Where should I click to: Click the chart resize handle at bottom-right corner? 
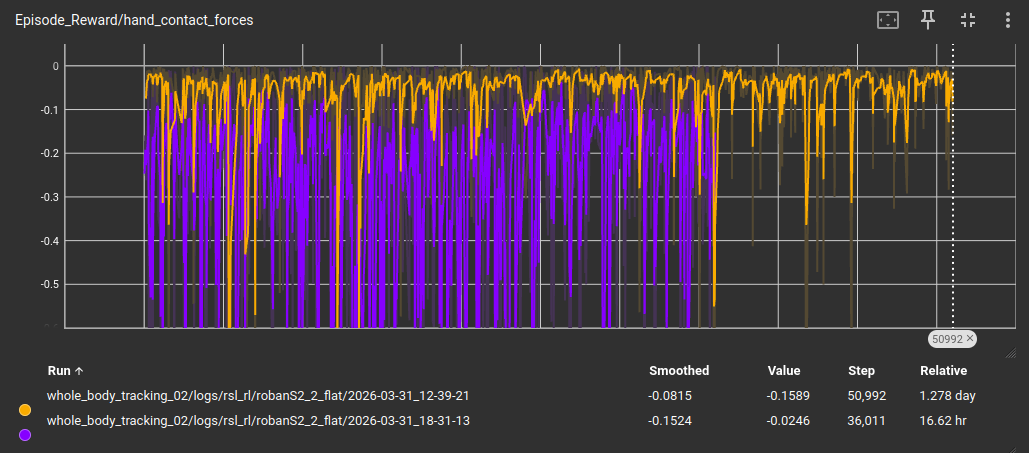[x=1010, y=351]
